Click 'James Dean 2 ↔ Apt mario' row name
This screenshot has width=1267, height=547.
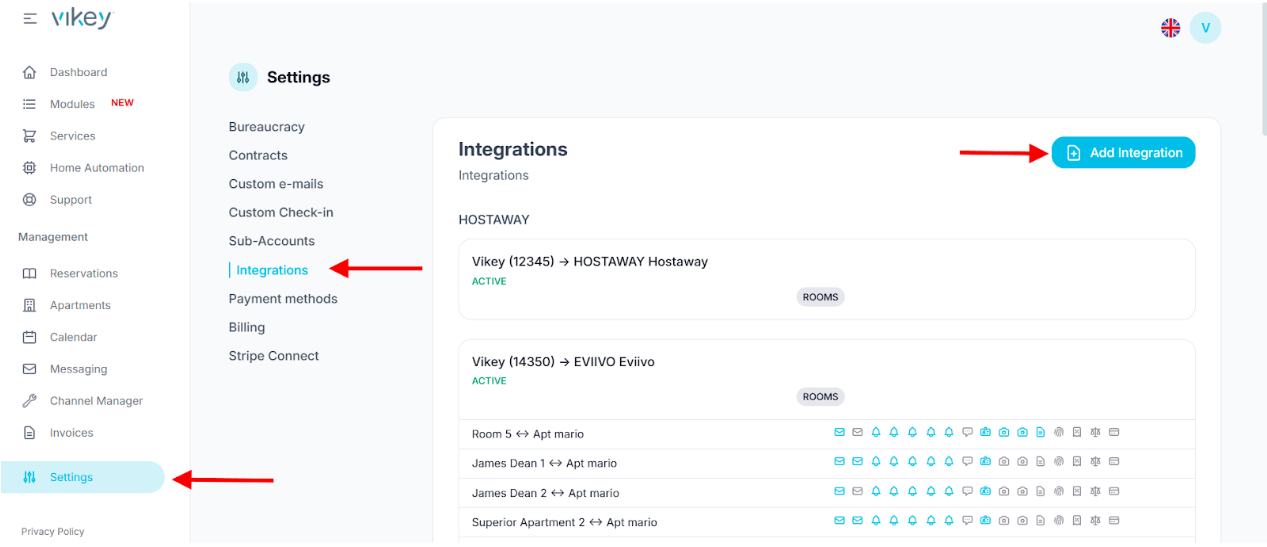tap(545, 493)
